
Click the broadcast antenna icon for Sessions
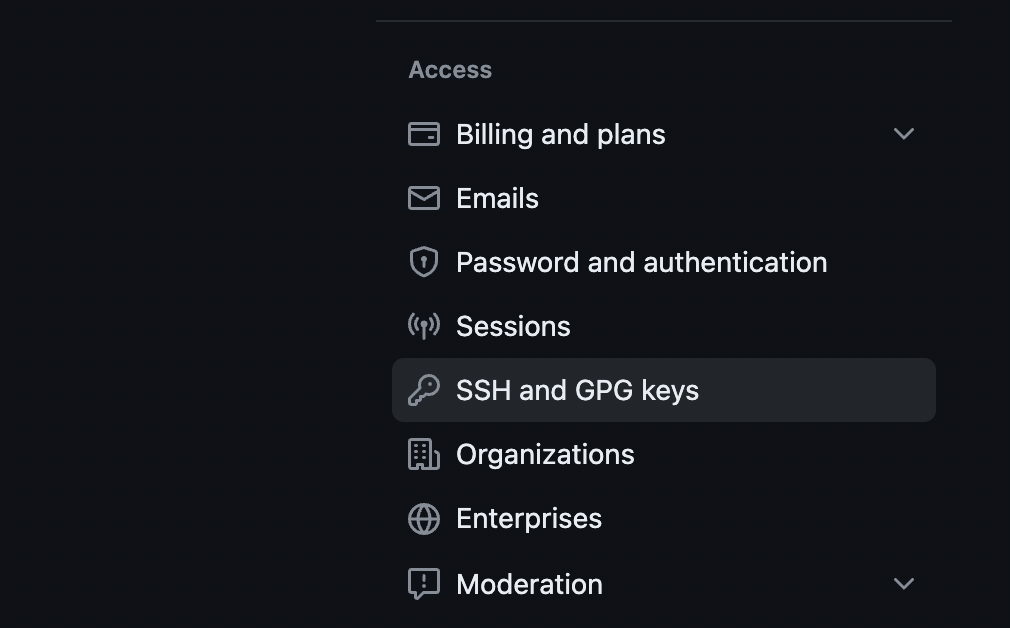pos(424,326)
